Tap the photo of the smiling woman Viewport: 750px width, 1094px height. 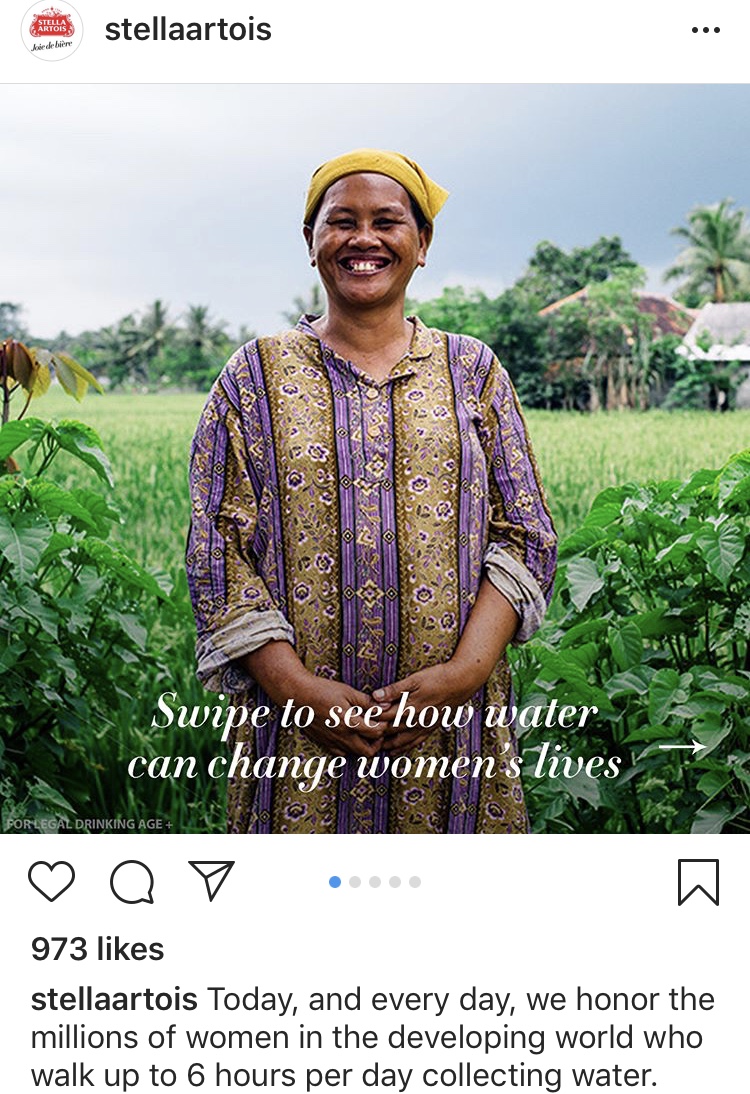click(x=375, y=450)
